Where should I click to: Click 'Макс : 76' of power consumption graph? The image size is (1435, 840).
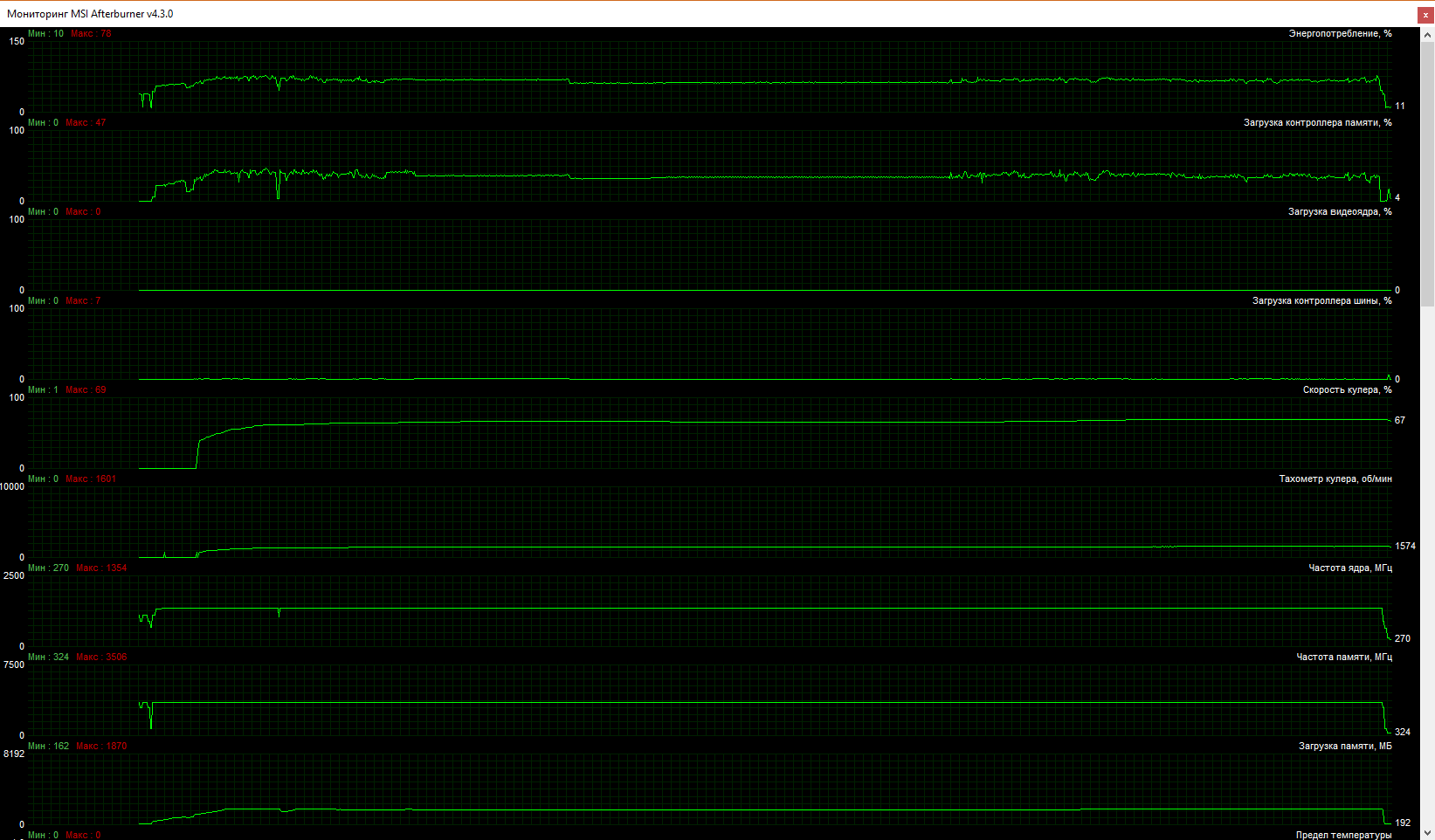pos(91,33)
